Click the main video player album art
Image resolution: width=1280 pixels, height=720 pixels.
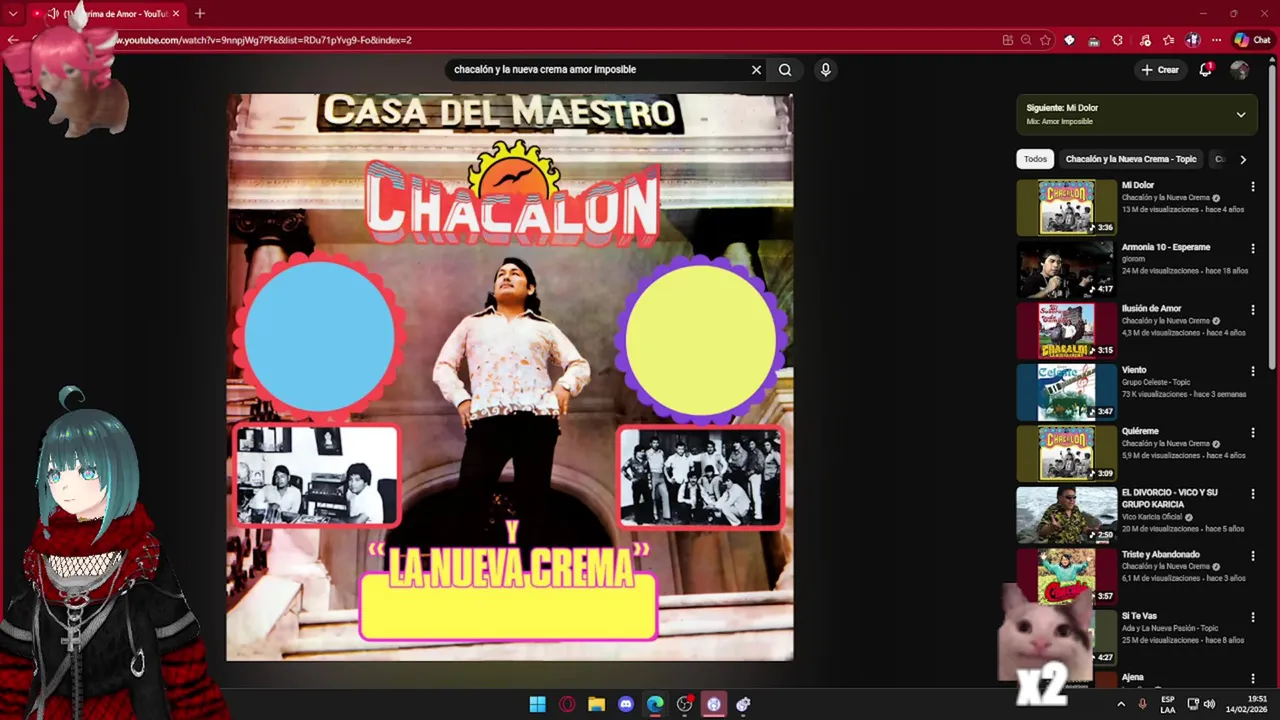(x=510, y=377)
